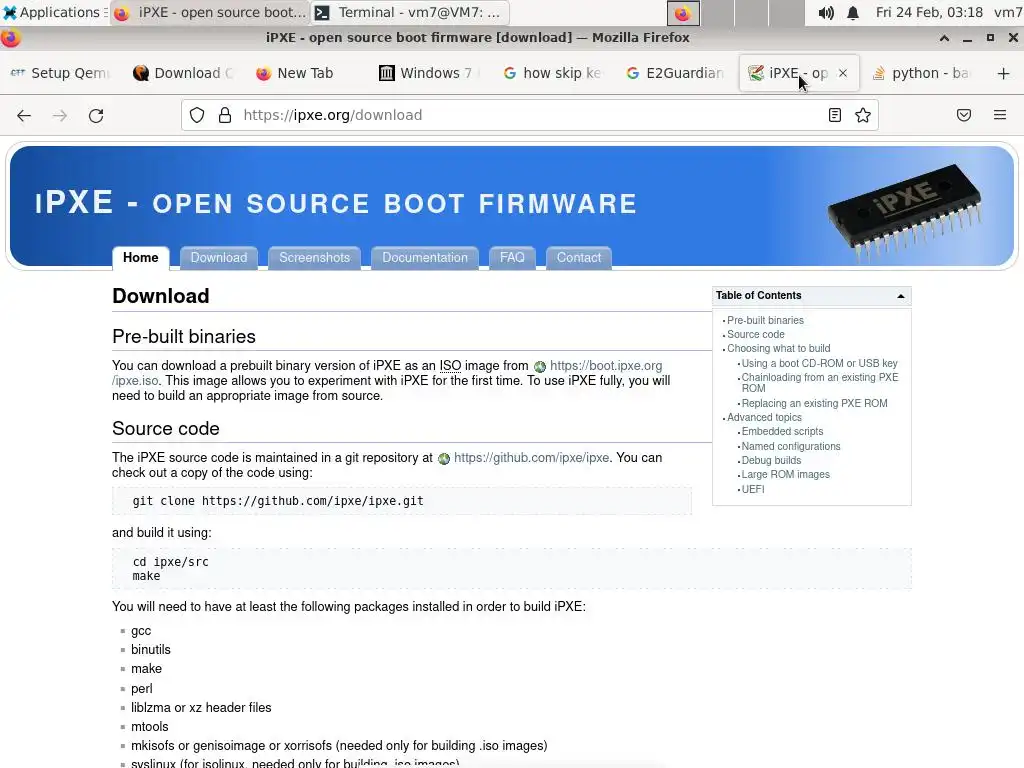
Task: Click the mtools list item
Action: pyautogui.click(x=149, y=727)
